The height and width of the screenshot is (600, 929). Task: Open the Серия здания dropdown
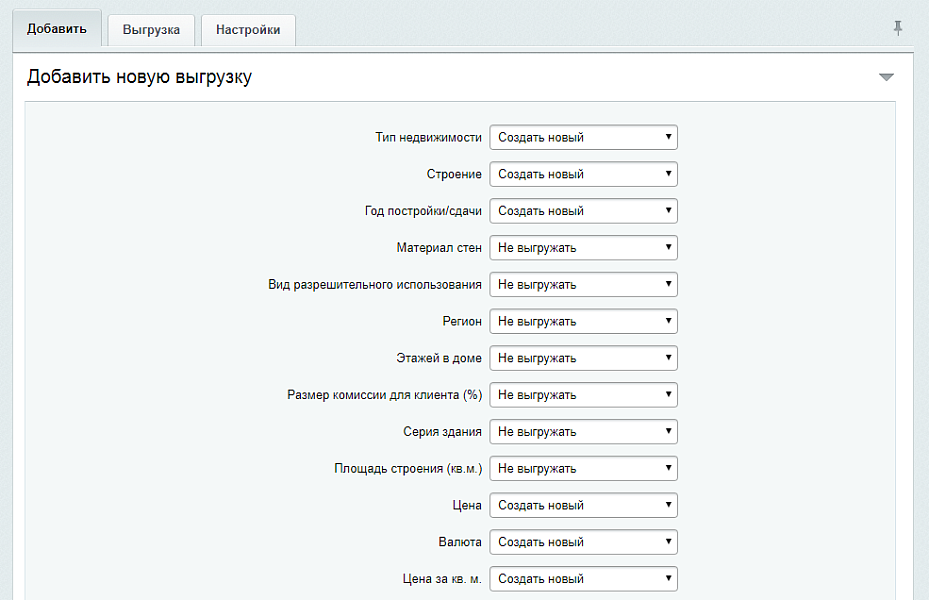(x=583, y=432)
